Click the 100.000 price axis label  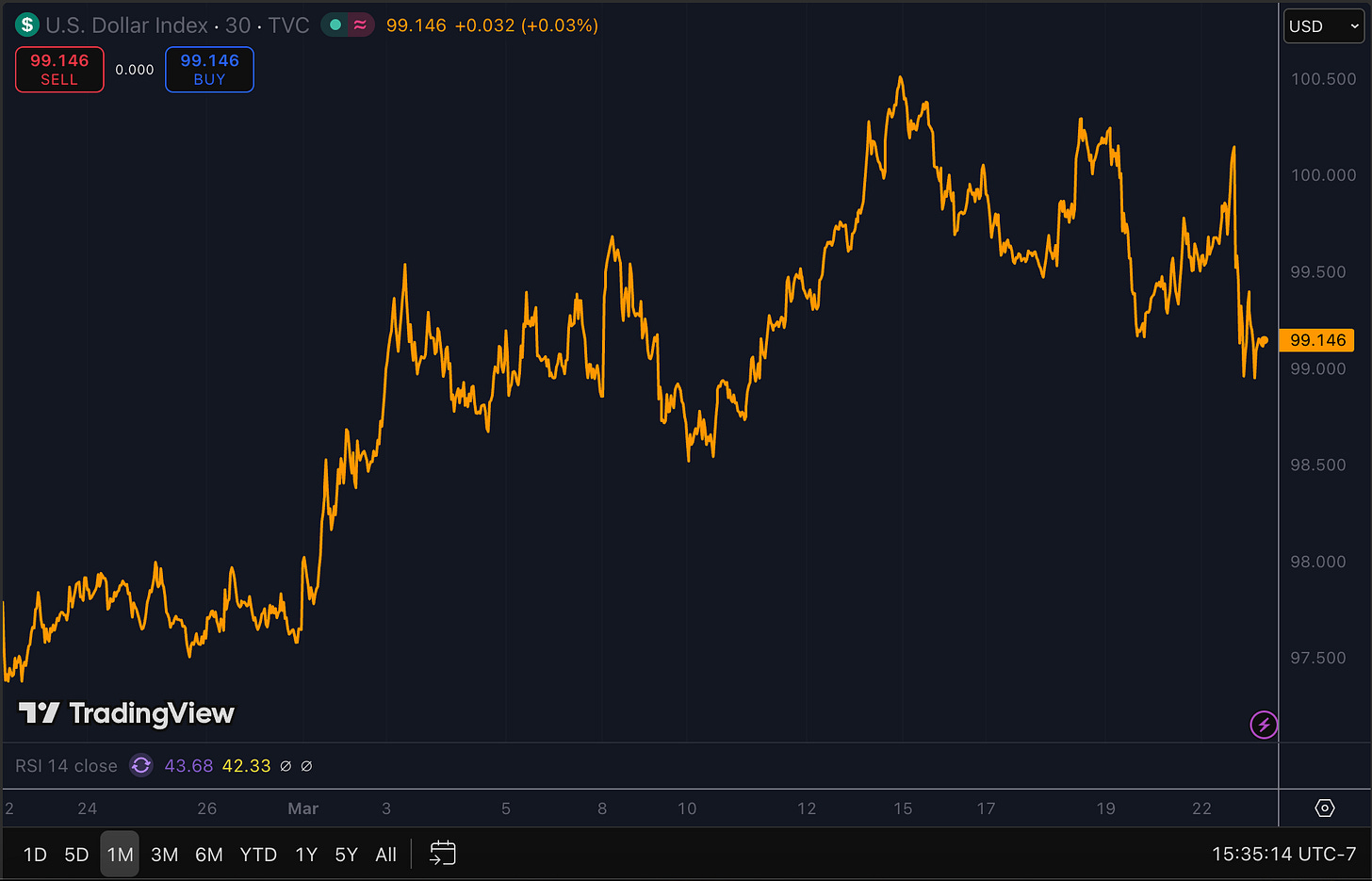[1323, 175]
